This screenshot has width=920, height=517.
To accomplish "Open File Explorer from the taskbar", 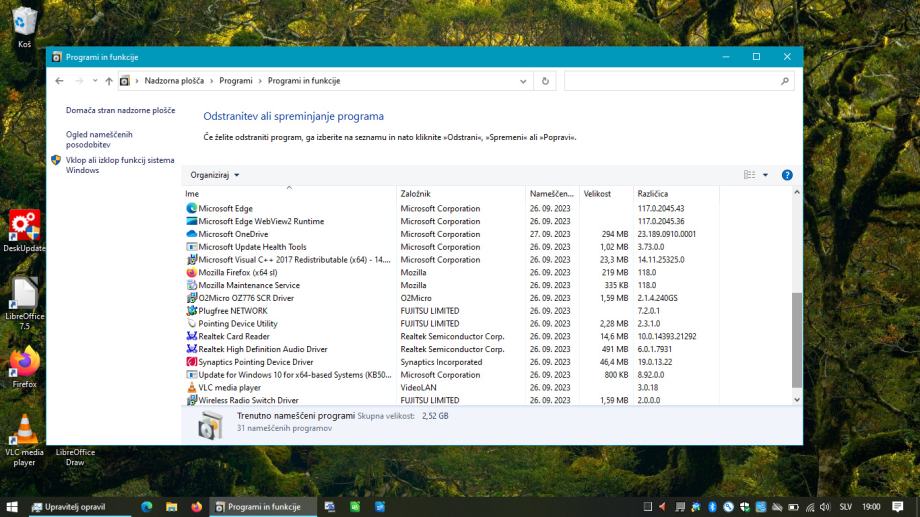I will 171,507.
